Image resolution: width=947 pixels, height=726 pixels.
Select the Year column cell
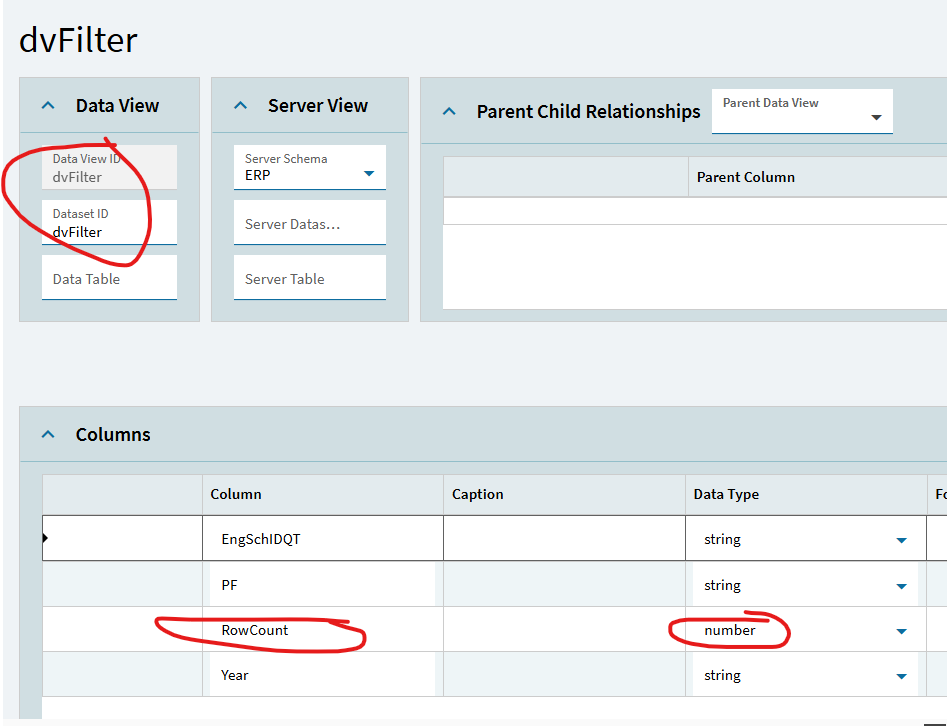click(323, 675)
